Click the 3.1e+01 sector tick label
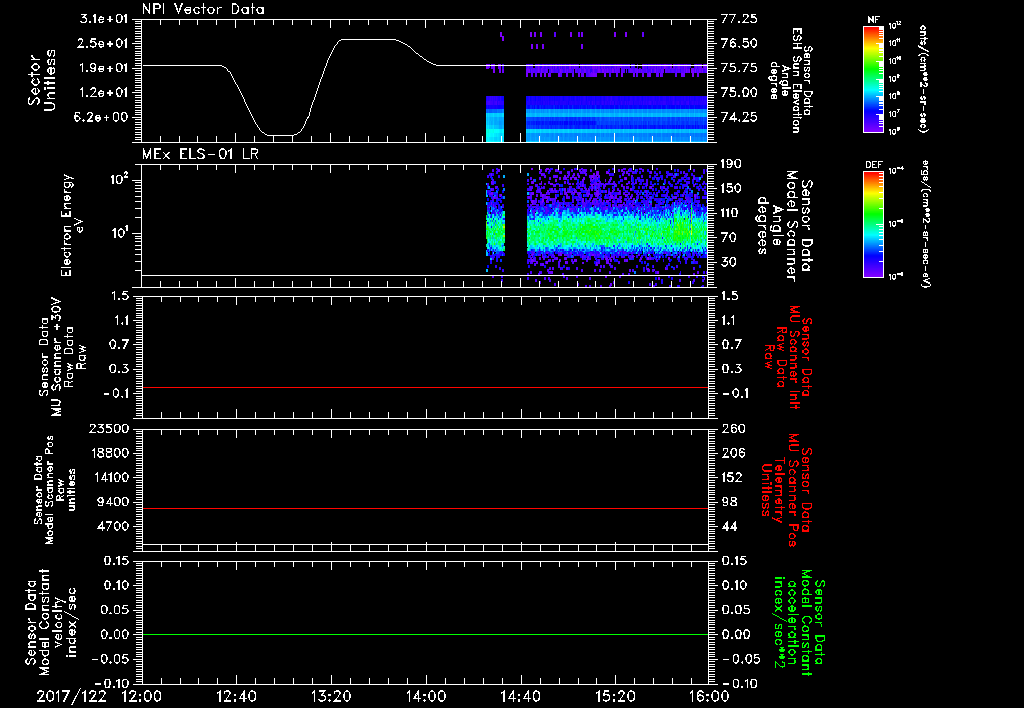Image resolution: width=1024 pixels, height=708 pixels. coord(104,19)
